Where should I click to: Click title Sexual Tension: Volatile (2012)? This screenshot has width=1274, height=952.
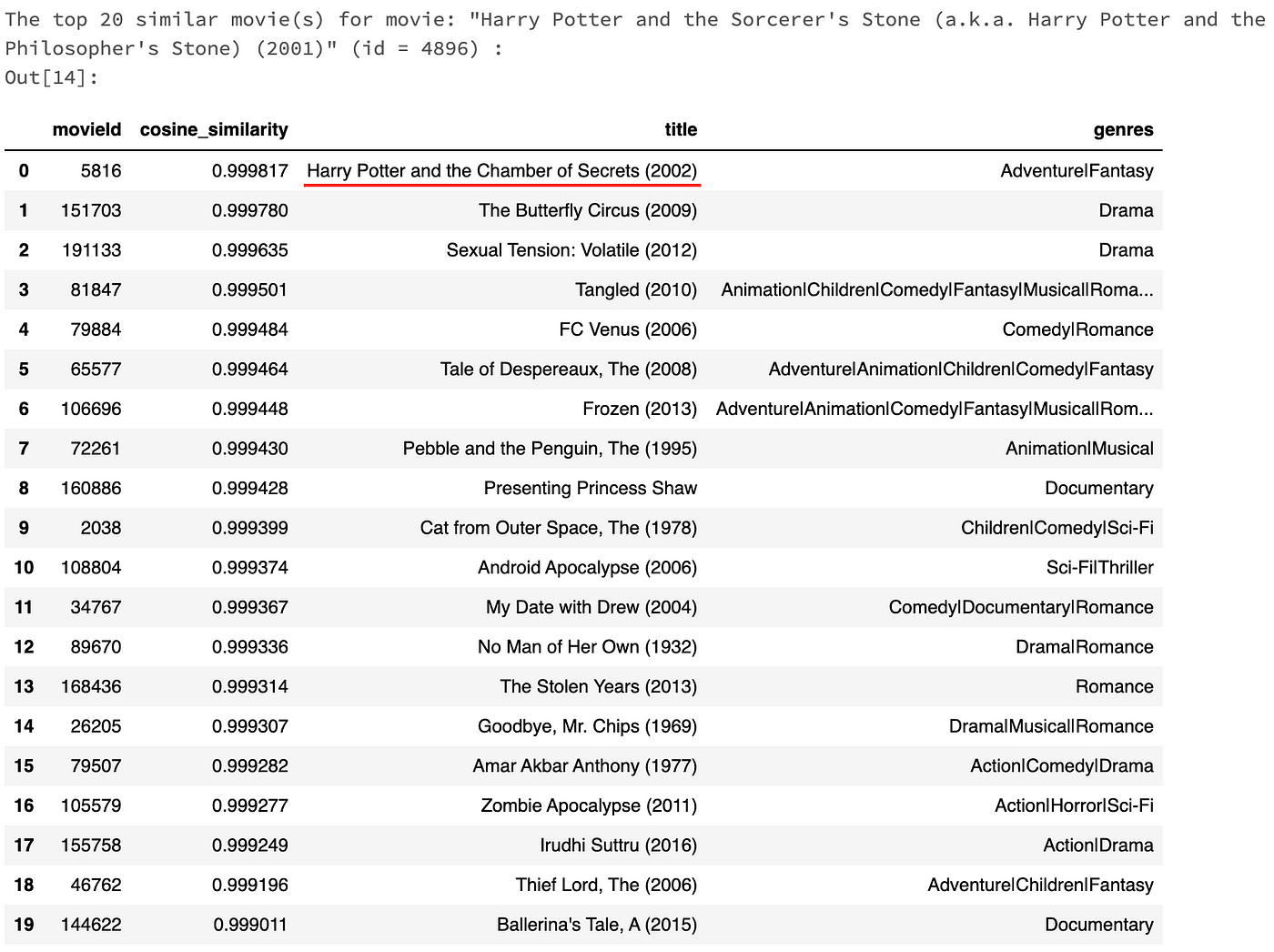point(571,250)
